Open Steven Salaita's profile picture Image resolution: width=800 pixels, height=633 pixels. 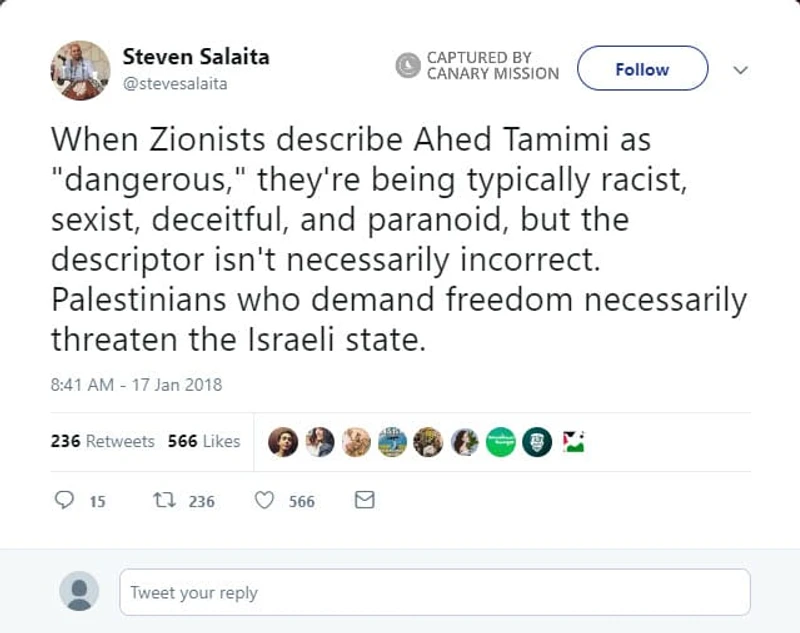tap(79, 69)
